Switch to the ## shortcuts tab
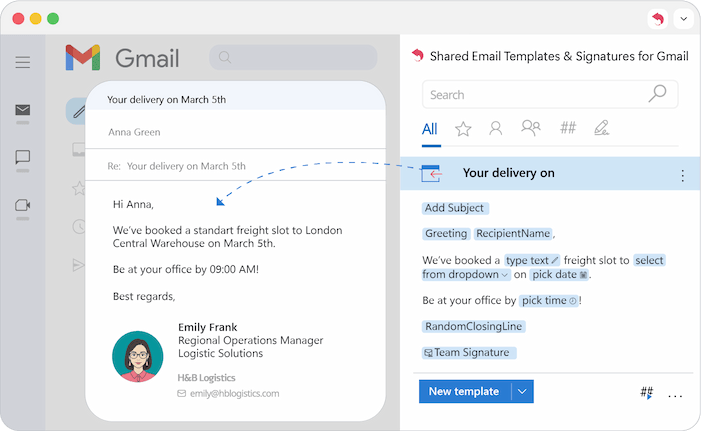Viewport: 701px width, 431px height. coord(568,128)
